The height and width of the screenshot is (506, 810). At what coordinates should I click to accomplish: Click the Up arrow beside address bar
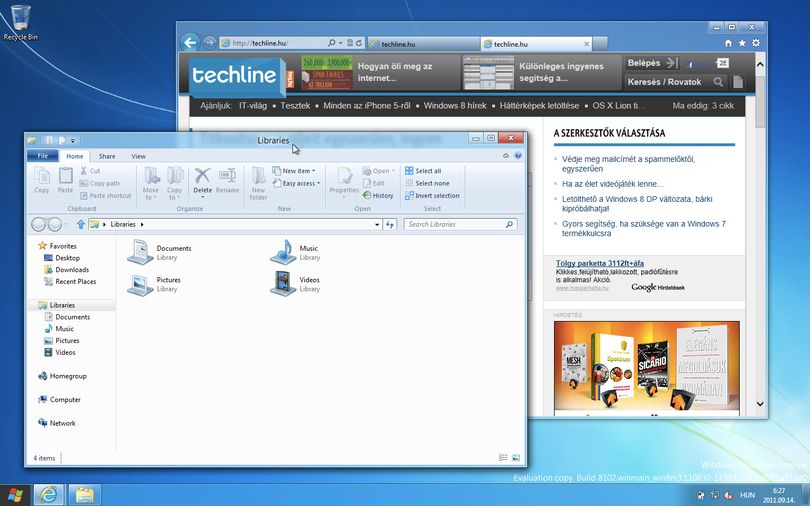point(81,224)
